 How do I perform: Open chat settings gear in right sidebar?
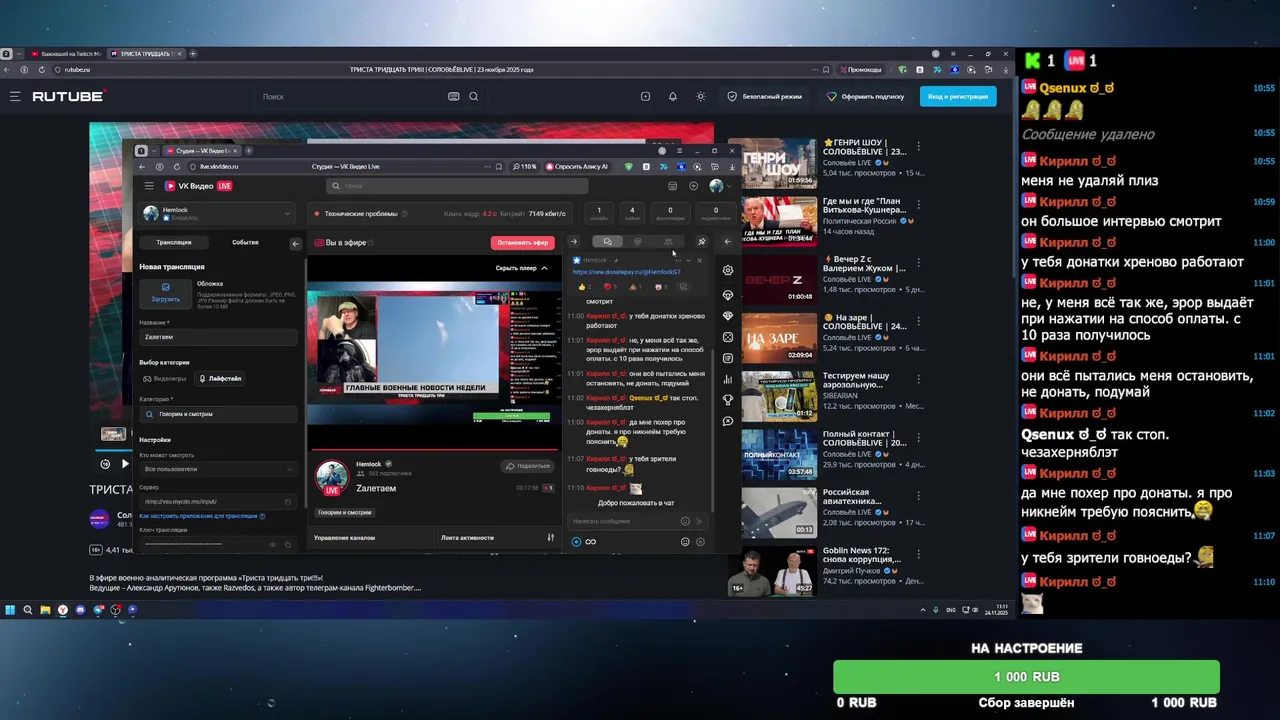(728, 270)
